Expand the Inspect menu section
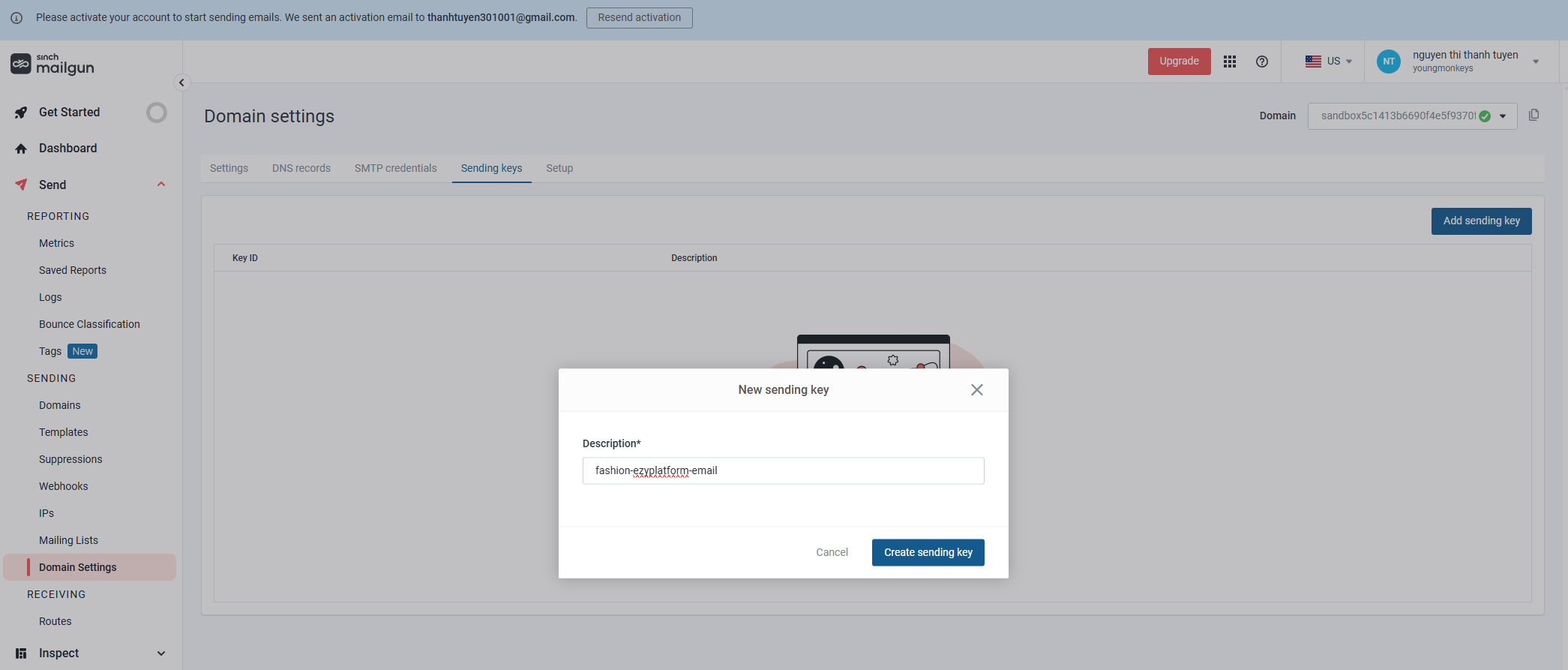 pyautogui.click(x=160, y=653)
